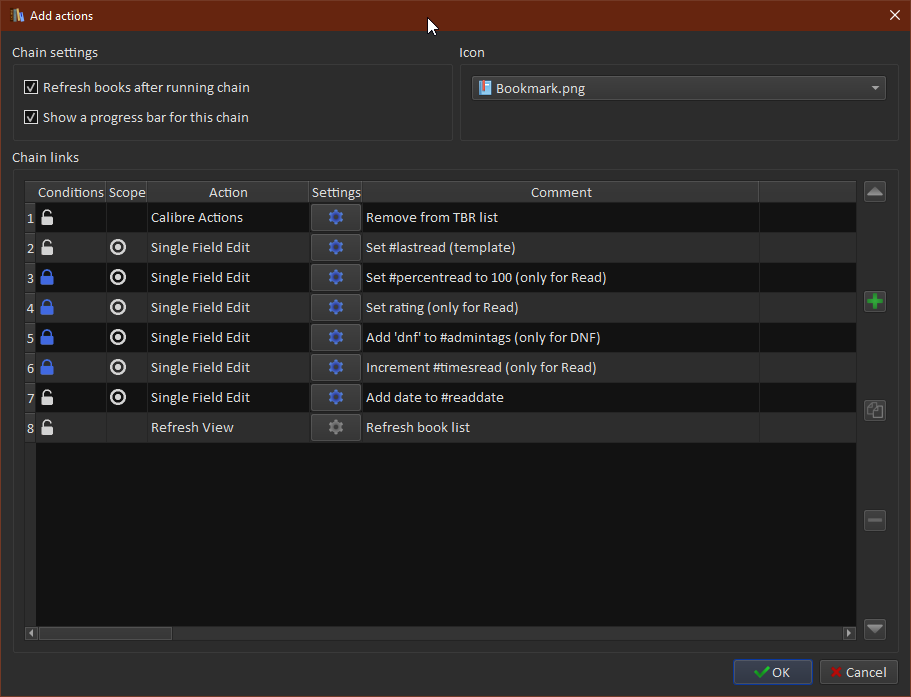Click open lock condition icon on row 7

(x=47, y=397)
